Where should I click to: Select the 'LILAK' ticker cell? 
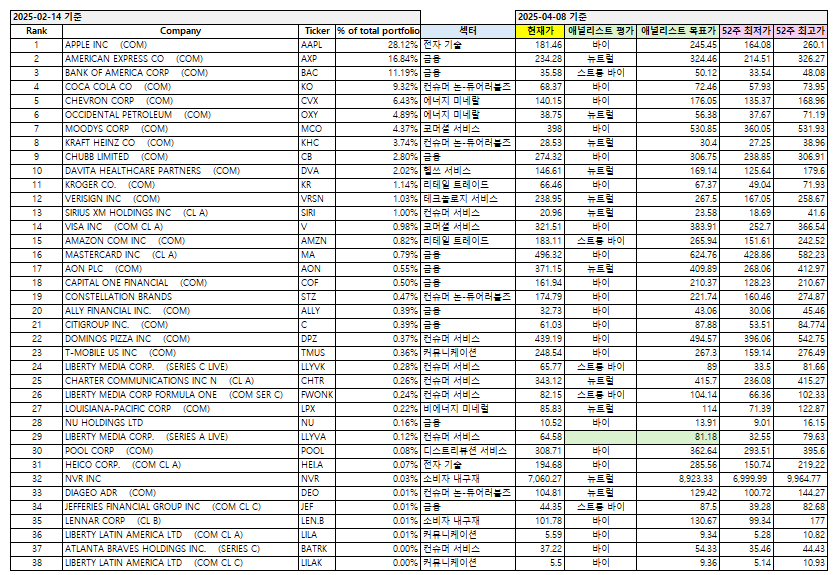[x=317, y=562]
